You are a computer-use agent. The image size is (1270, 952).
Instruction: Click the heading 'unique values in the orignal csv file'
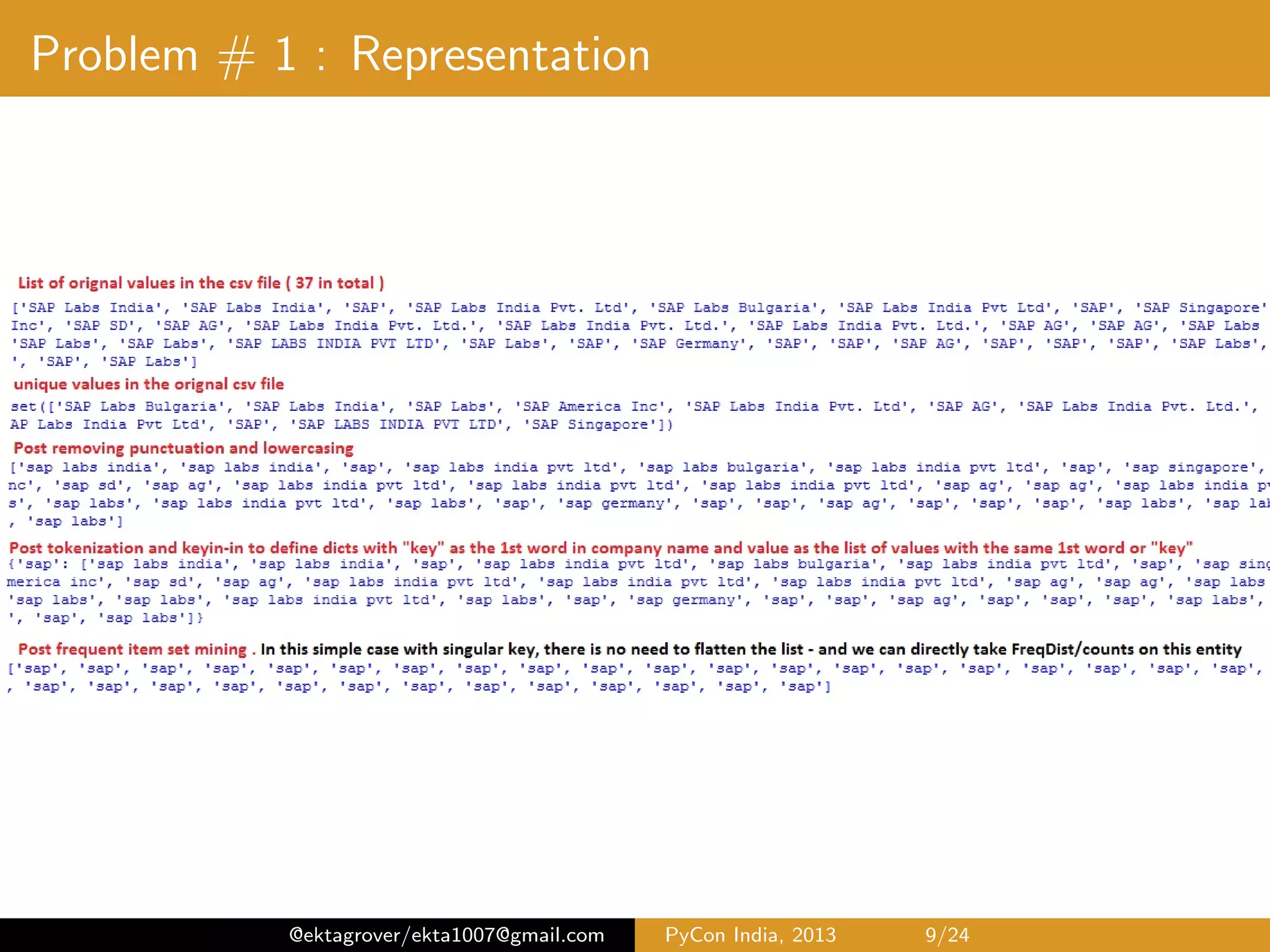click(x=149, y=384)
